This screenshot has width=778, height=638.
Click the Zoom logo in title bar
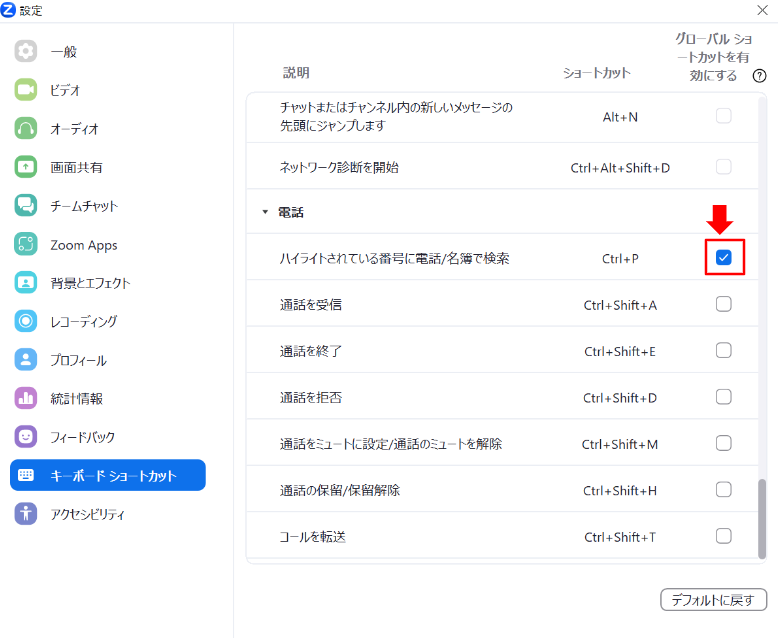(8, 9)
